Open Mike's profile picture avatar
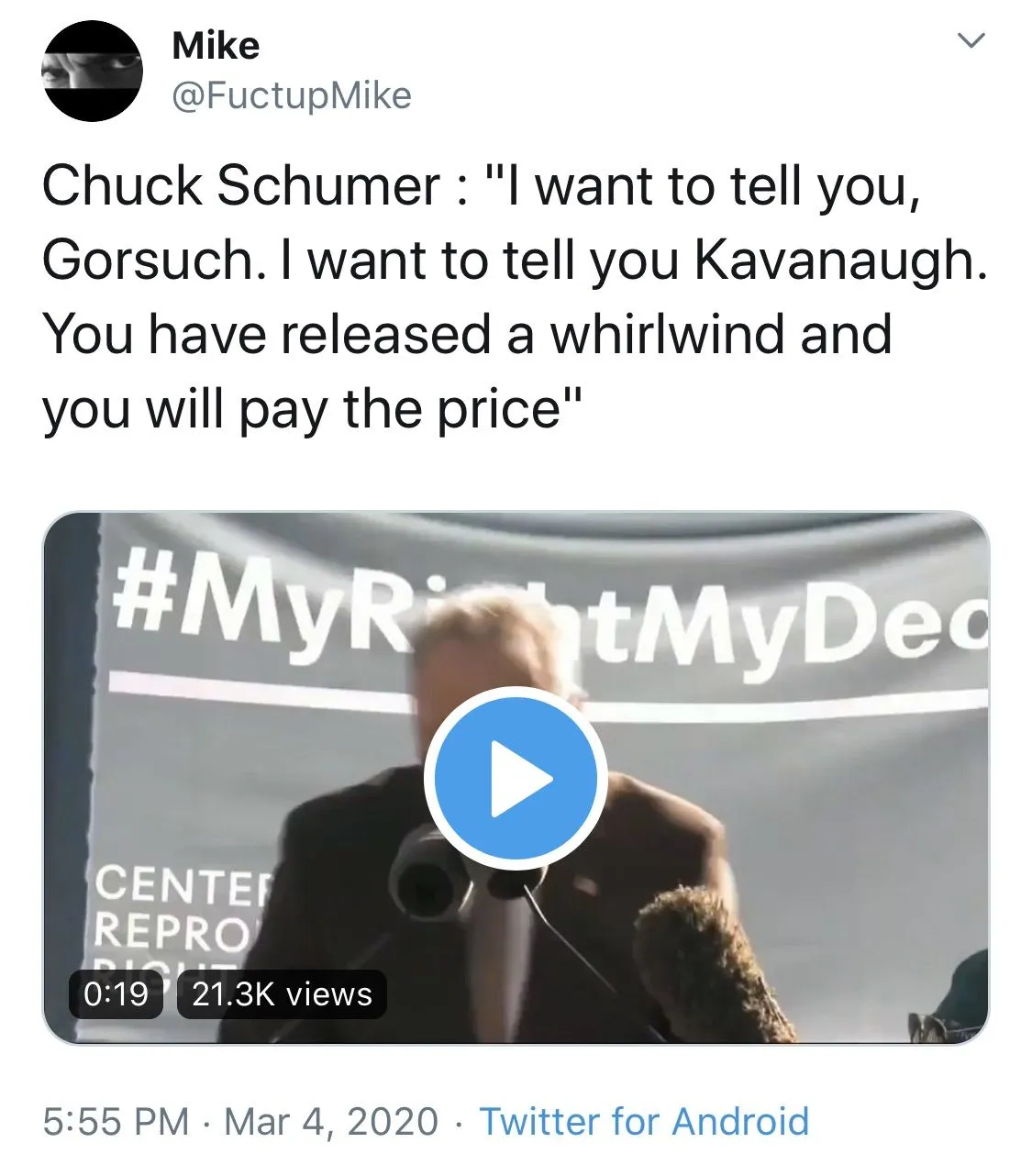The height and width of the screenshot is (1176, 1032). [92, 72]
